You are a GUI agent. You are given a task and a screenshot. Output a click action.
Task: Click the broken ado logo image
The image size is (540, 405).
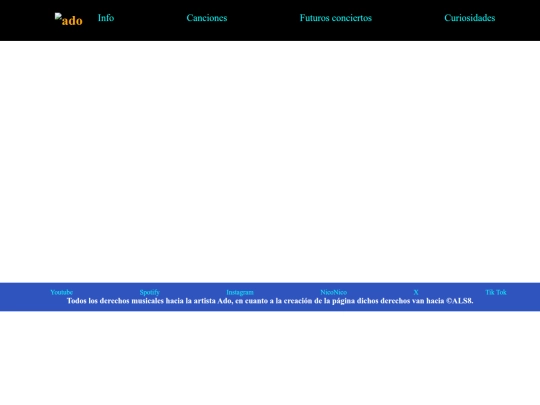click(69, 20)
